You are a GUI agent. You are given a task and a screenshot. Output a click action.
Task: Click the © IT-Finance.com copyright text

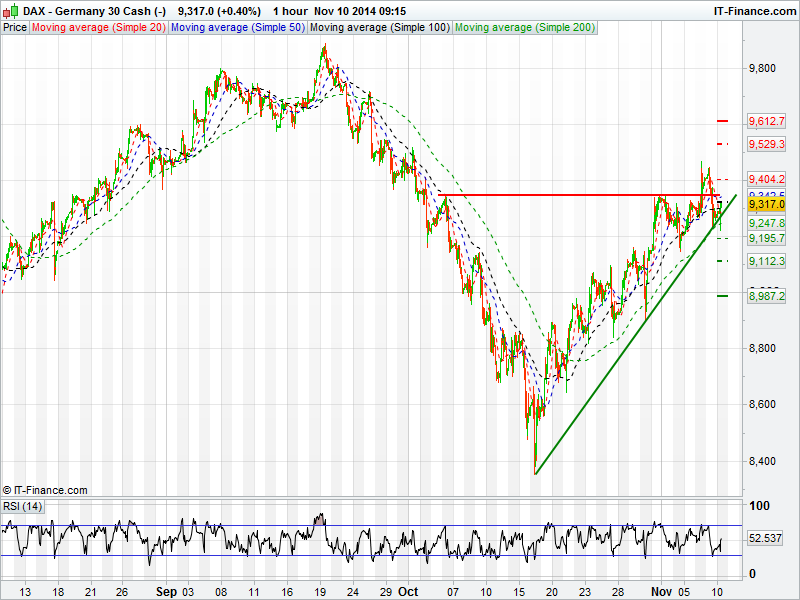click(45, 490)
